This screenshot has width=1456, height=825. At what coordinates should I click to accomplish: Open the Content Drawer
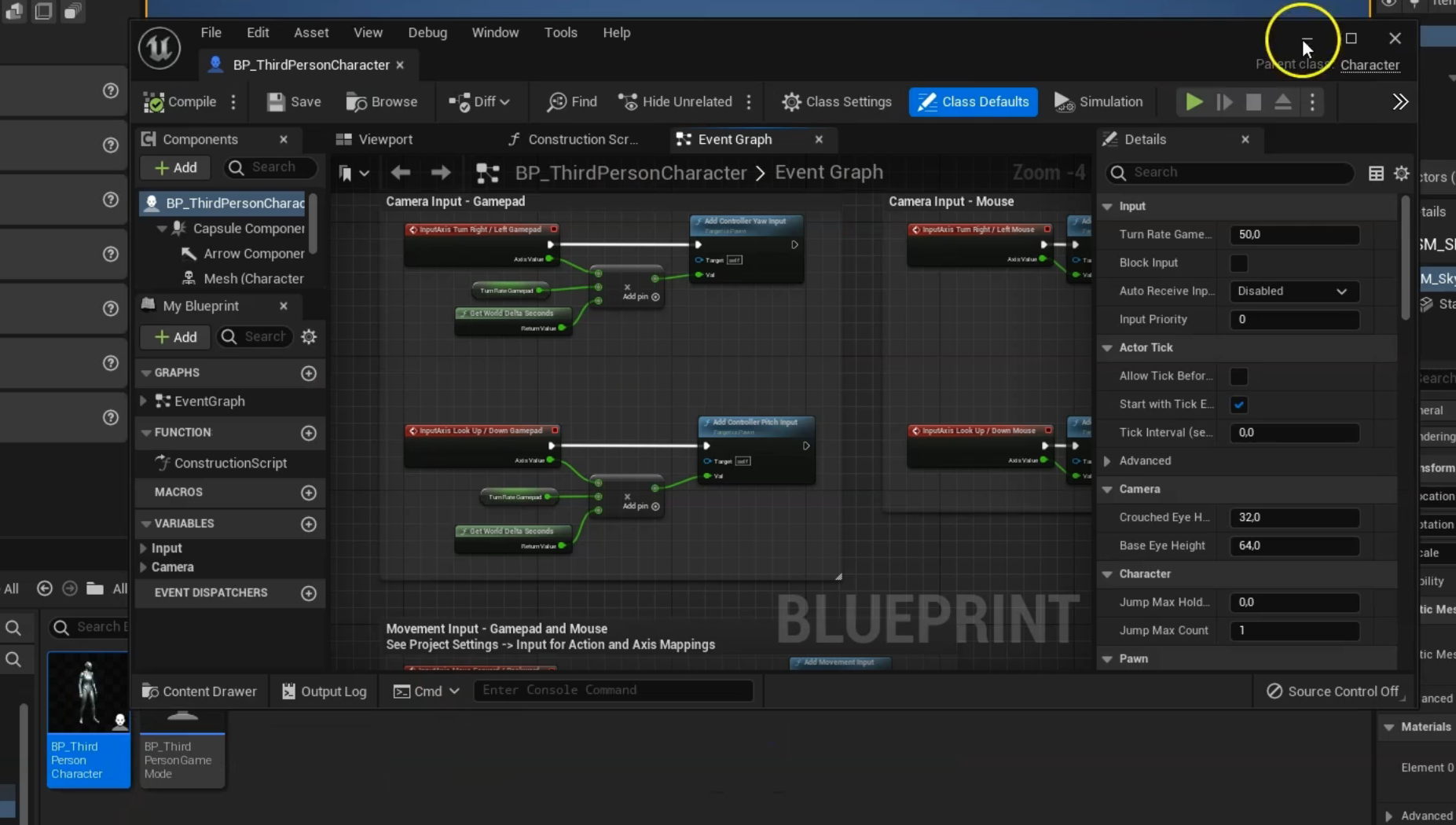click(x=199, y=691)
